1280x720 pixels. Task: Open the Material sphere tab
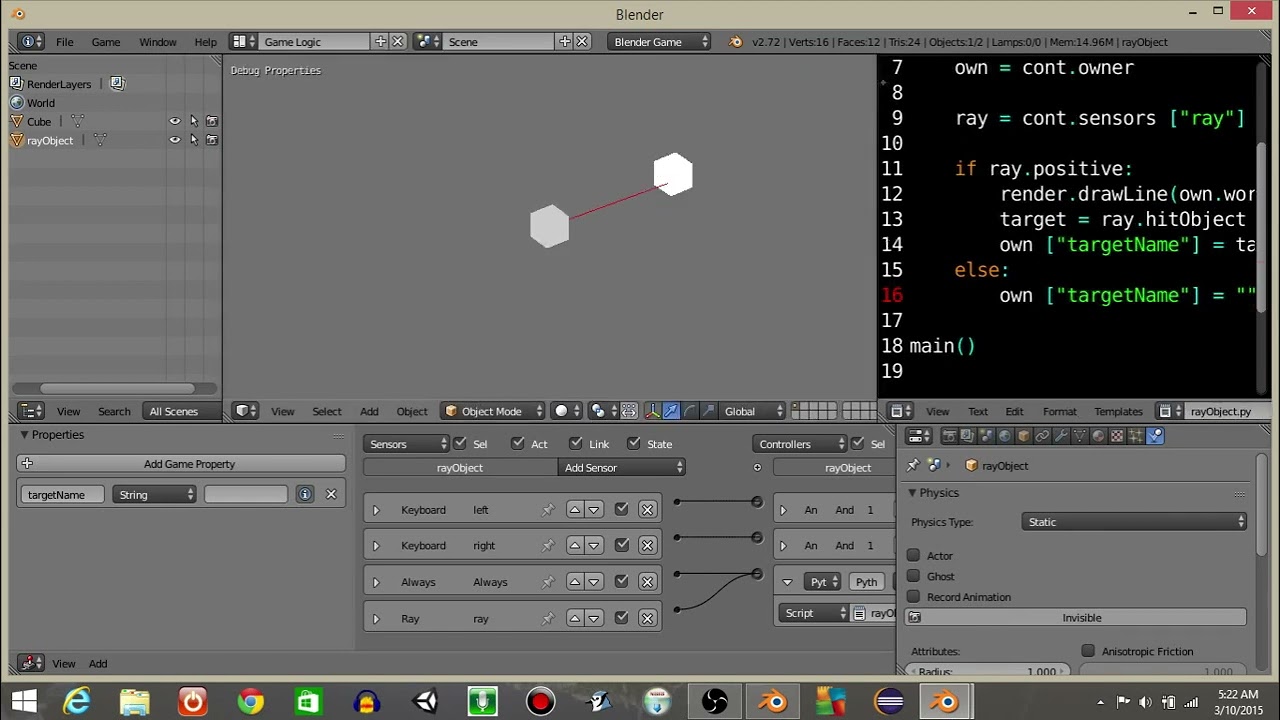[x=1098, y=435]
